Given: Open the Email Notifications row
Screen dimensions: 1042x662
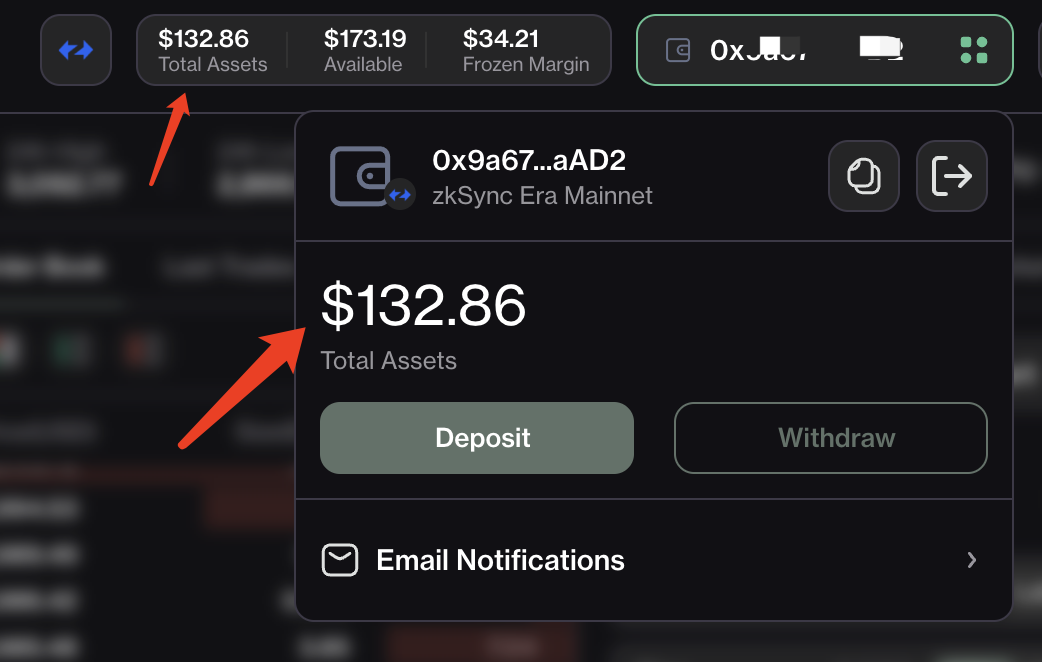Looking at the screenshot, I should 654,560.
